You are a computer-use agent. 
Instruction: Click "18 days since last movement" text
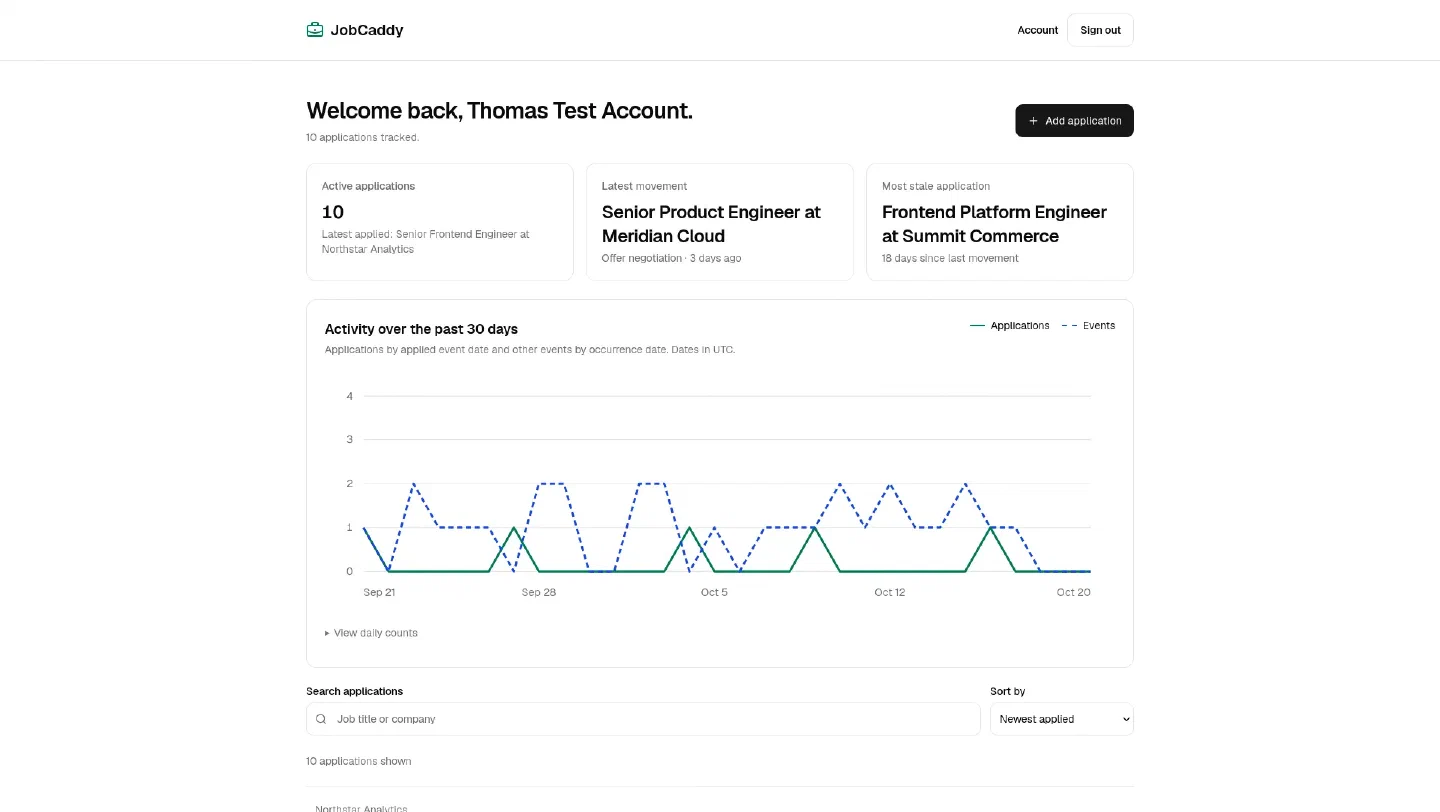click(950, 258)
